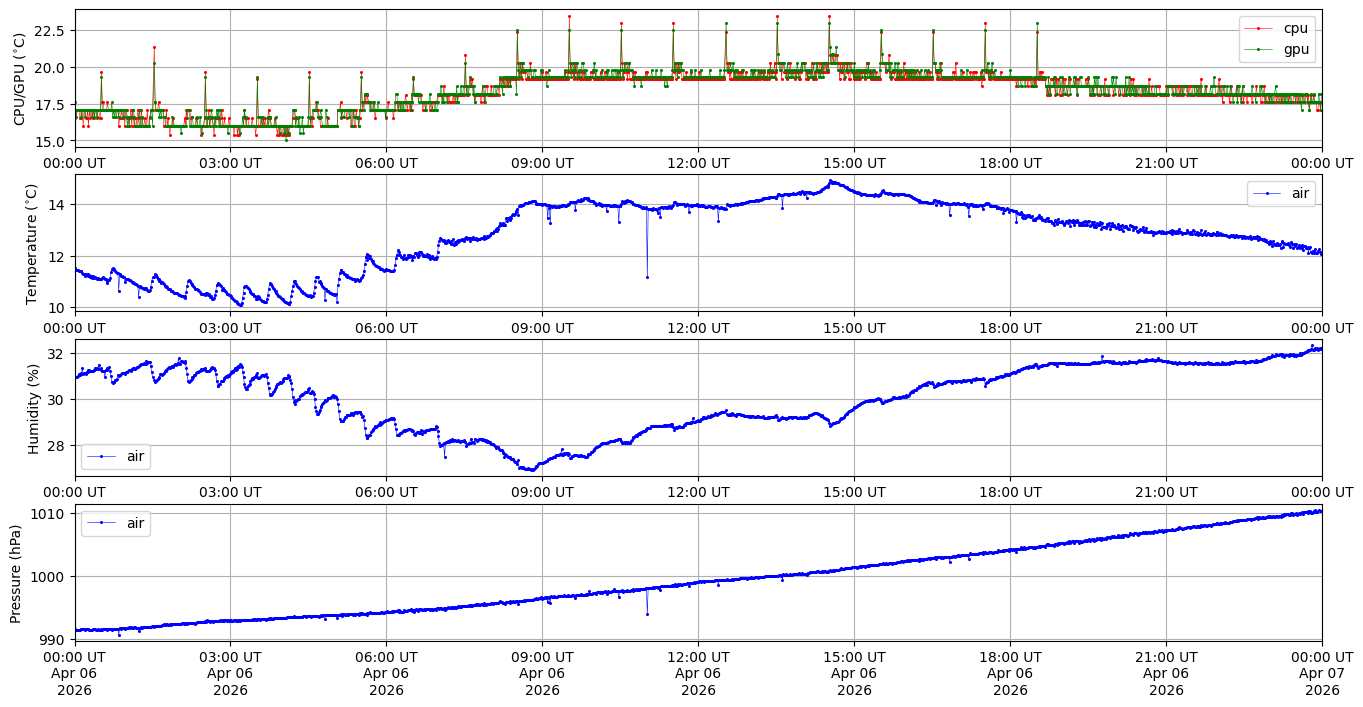Click the Humidity (%) y-axis label
The width and height of the screenshot is (1363, 707).
tap(33, 408)
